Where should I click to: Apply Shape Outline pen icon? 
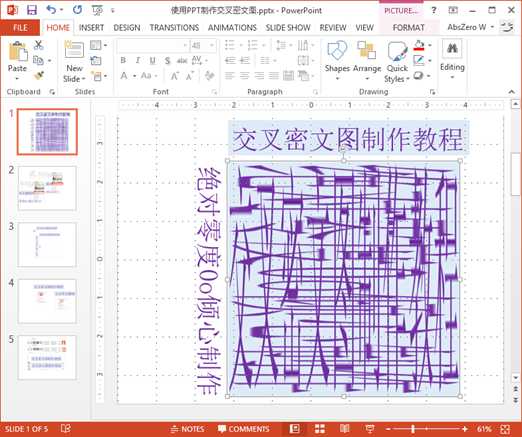point(419,61)
